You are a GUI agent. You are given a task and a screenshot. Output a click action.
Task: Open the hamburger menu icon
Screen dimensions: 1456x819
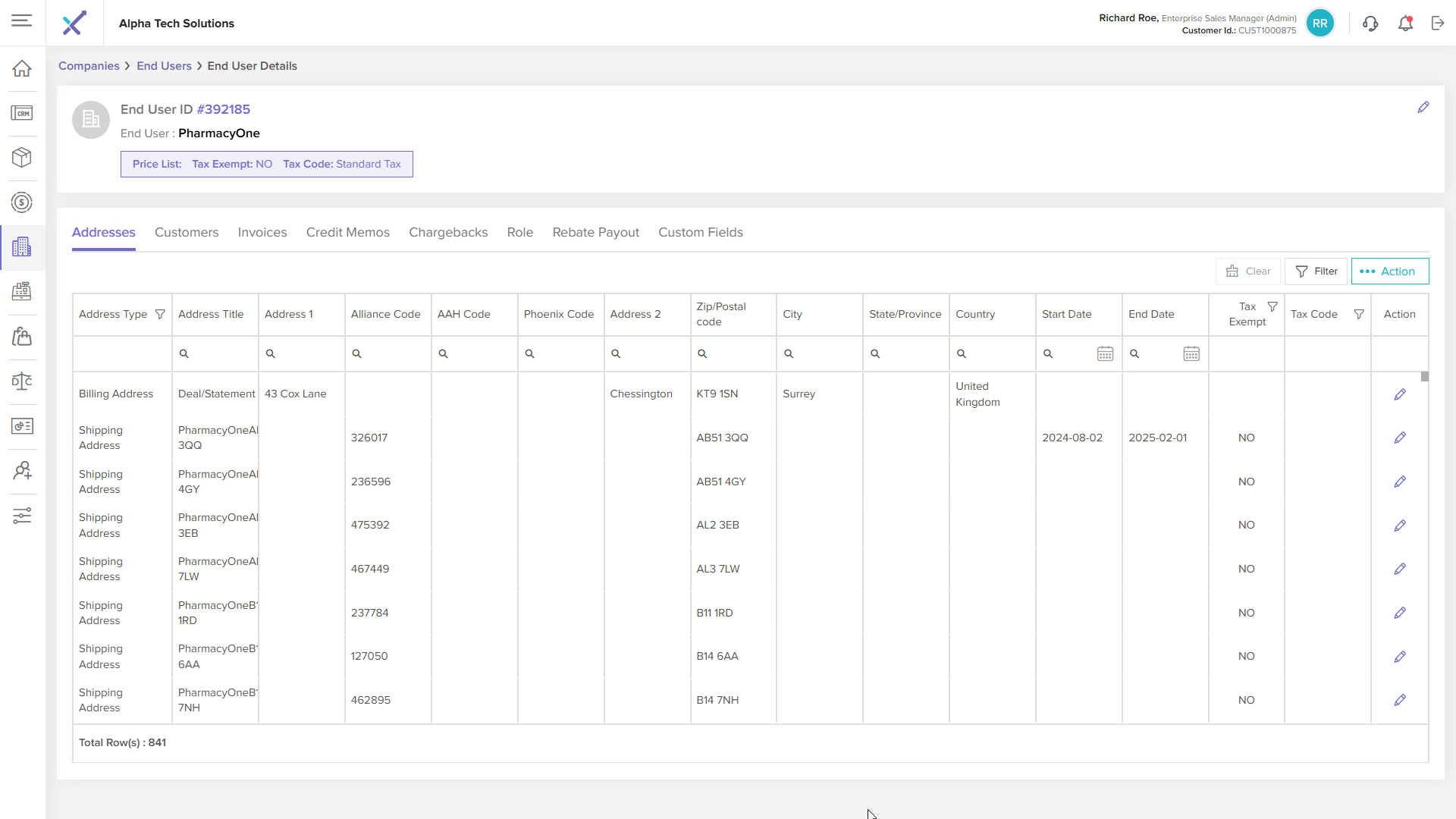tap(22, 20)
